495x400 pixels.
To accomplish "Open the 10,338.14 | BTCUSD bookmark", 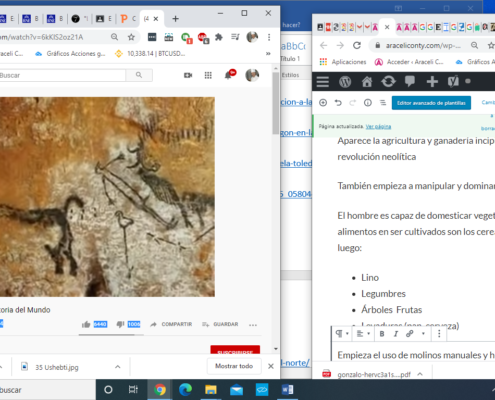I will [150, 54].
